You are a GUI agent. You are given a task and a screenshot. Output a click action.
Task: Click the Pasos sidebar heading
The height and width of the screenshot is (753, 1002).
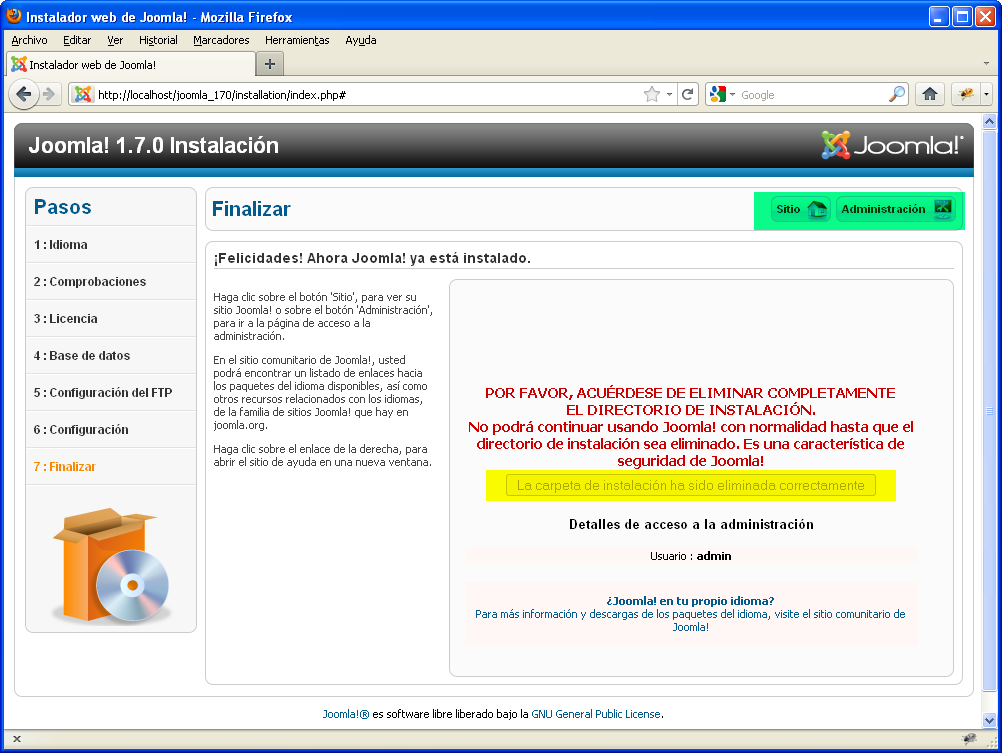(x=63, y=207)
